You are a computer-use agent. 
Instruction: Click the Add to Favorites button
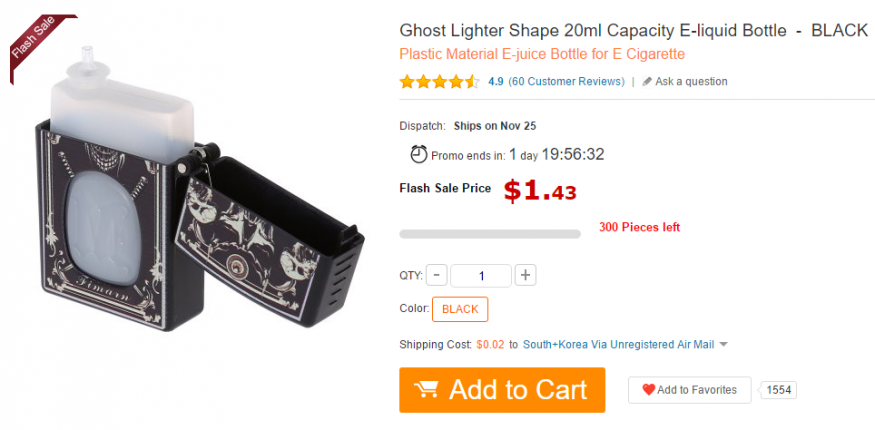click(x=689, y=390)
